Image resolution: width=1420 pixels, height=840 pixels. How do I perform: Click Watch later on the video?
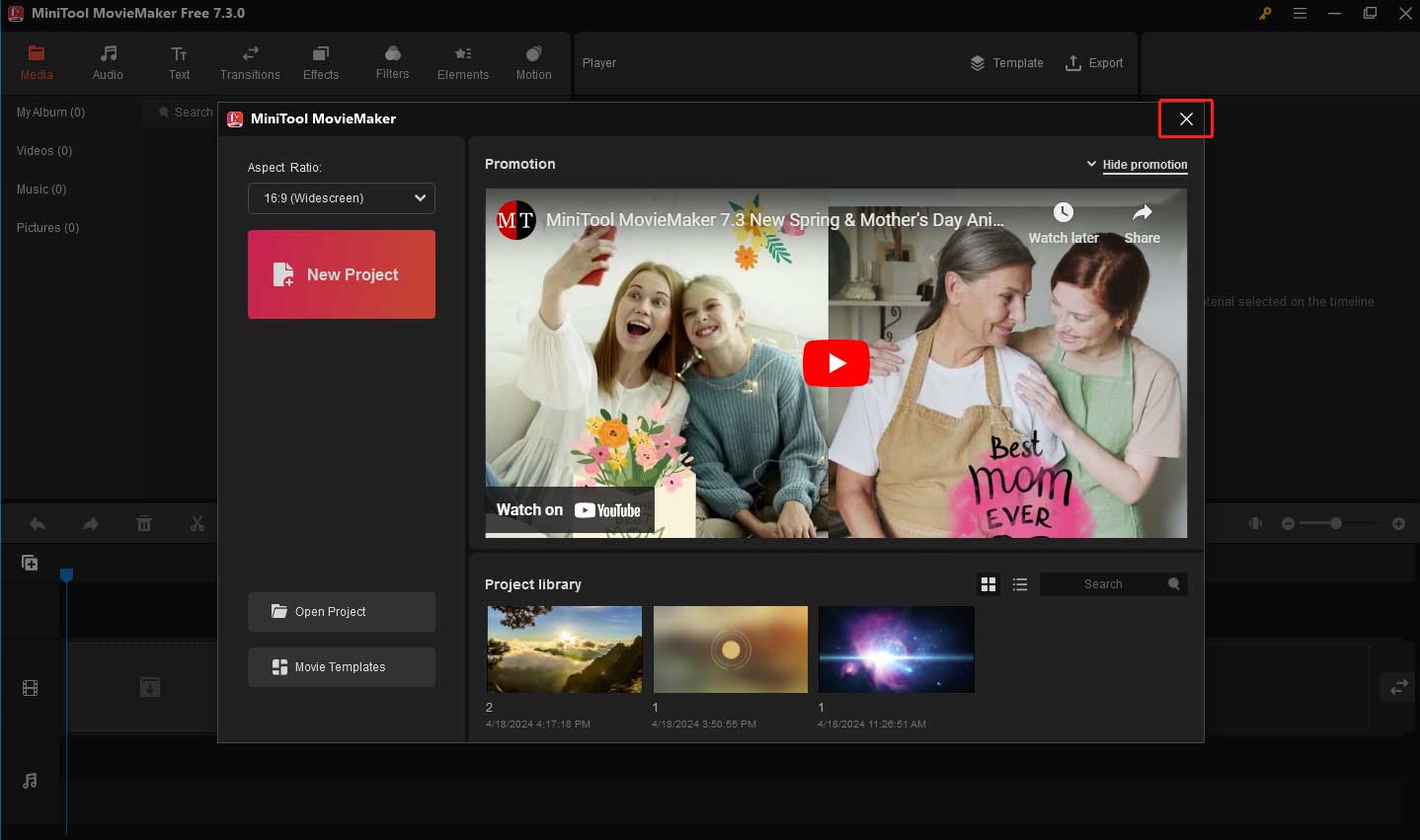pos(1064,224)
